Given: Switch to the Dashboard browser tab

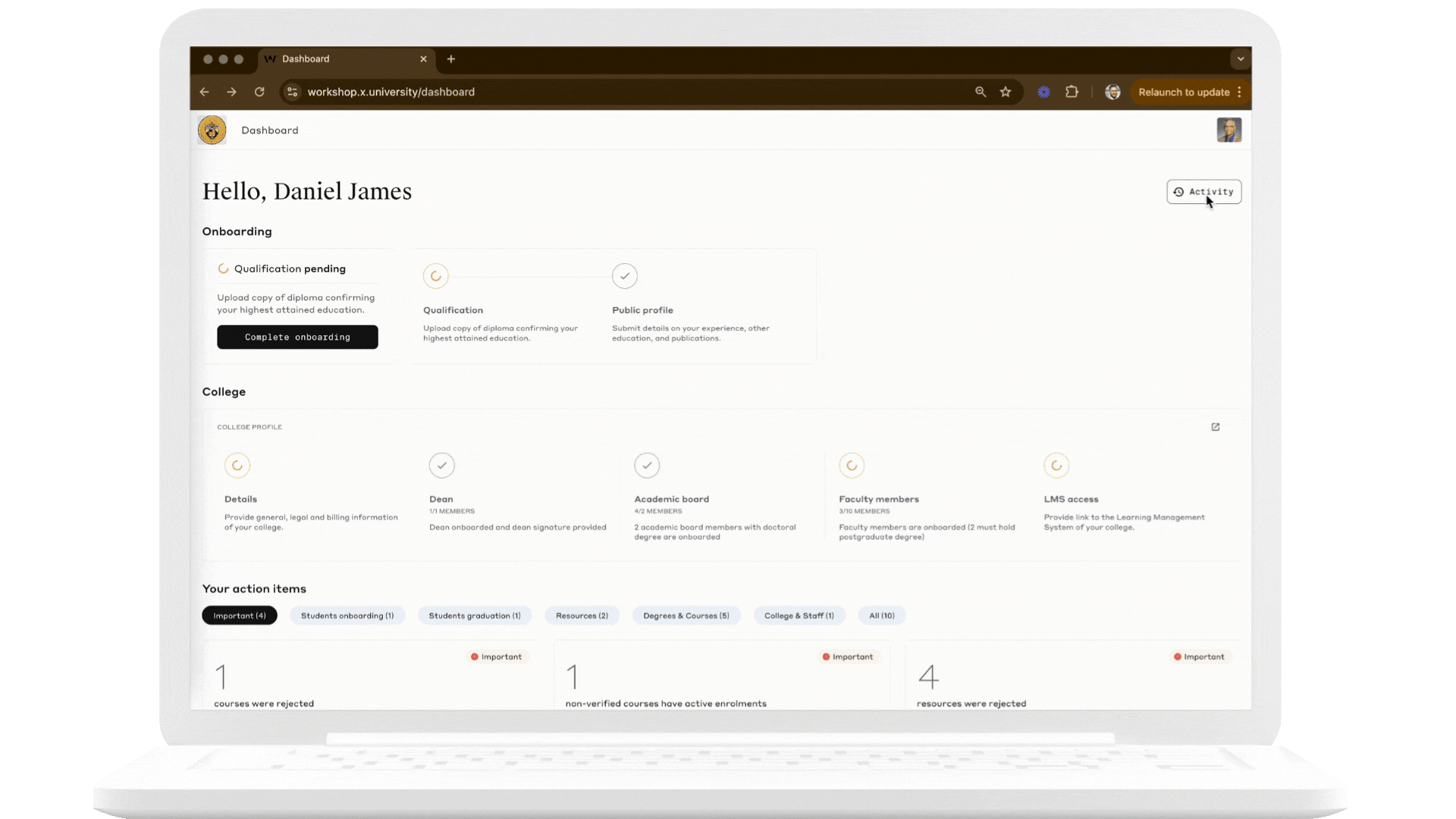Looking at the screenshot, I should tap(306, 58).
